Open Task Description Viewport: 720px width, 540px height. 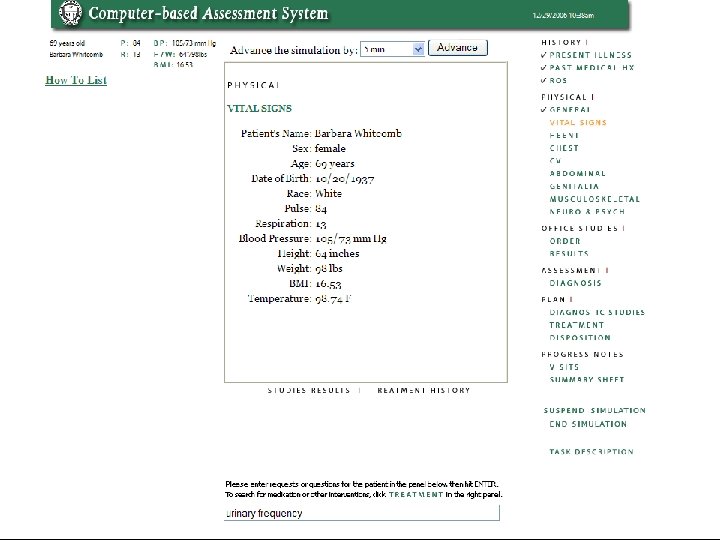pos(591,452)
